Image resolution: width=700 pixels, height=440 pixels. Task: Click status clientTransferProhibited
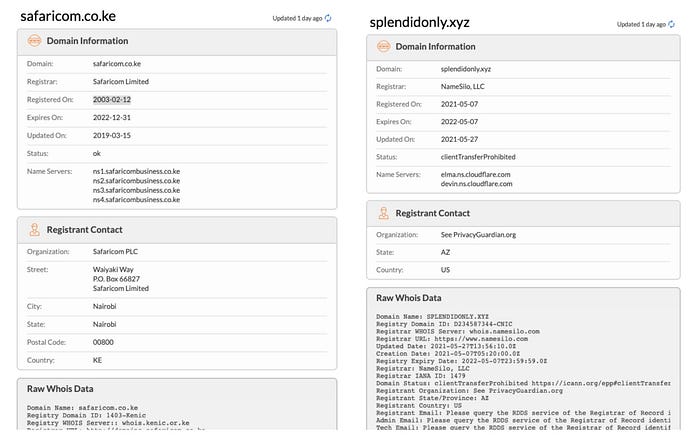[x=478, y=157]
